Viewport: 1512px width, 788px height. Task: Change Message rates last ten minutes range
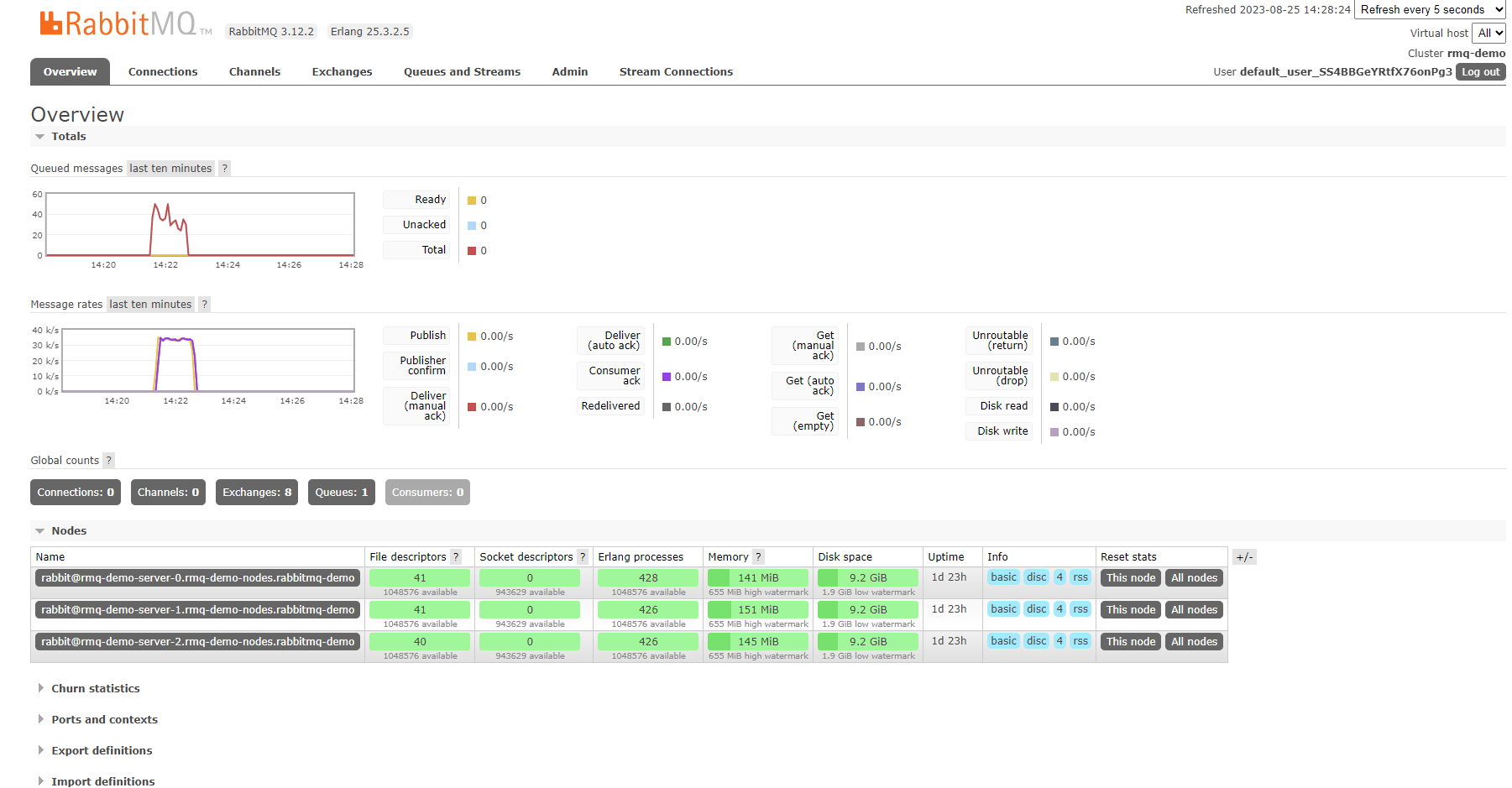[x=150, y=305]
